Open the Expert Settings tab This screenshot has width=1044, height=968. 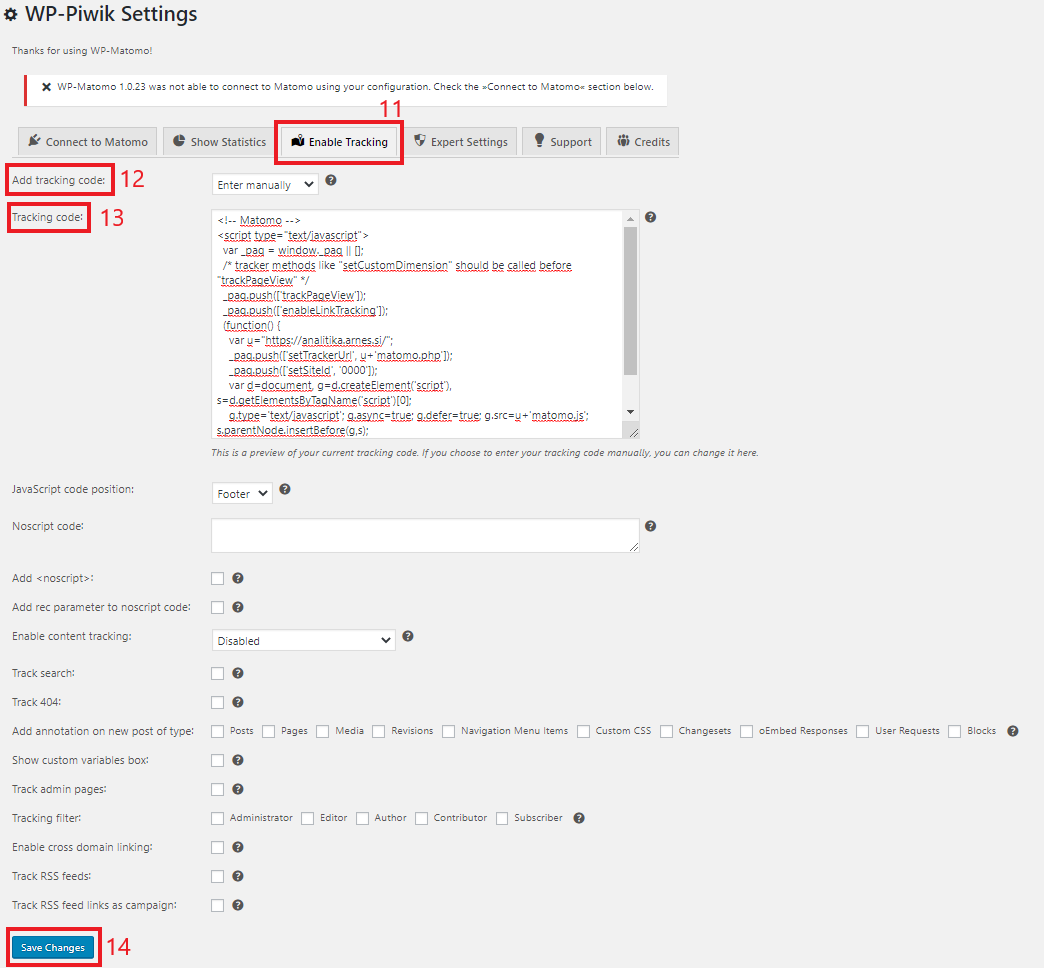pos(461,142)
